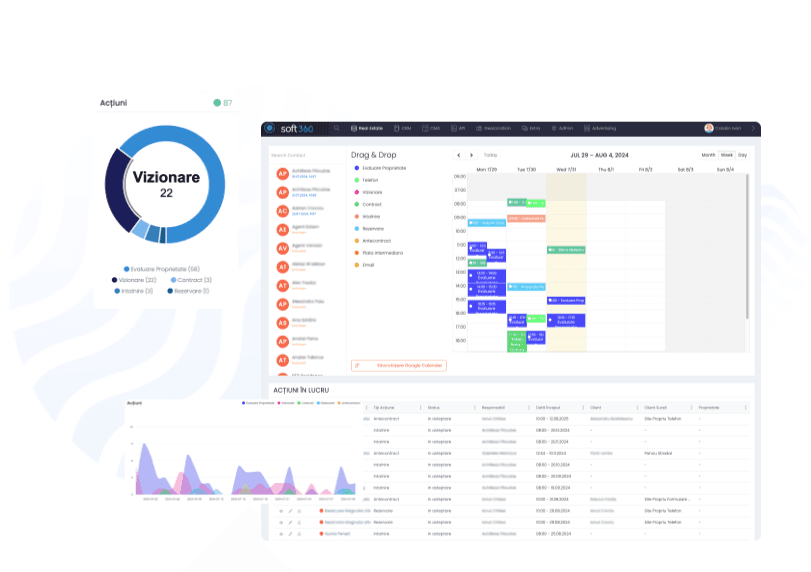Select Evaluare Proprietate blue dot
811x572 pixels.
[356, 168]
